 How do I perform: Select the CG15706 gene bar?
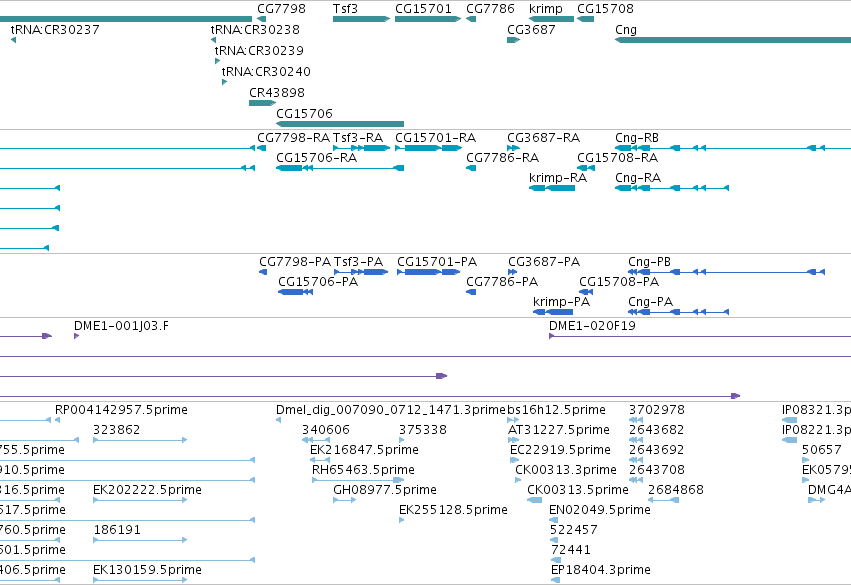[x=340, y=124]
